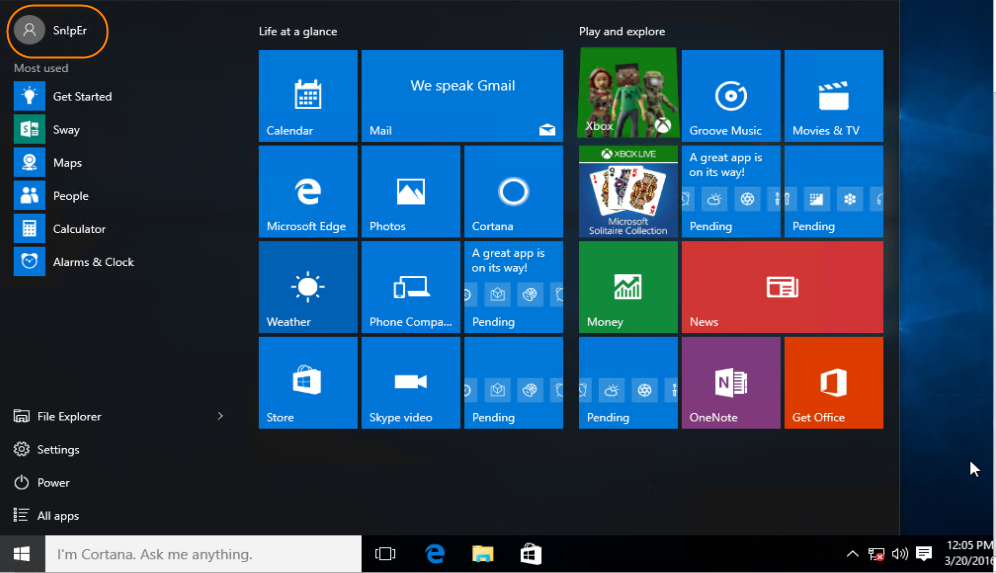This screenshot has width=996, height=573.
Task: Launch Microsoft Edge from the Start tile
Action: click(x=308, y=192)
